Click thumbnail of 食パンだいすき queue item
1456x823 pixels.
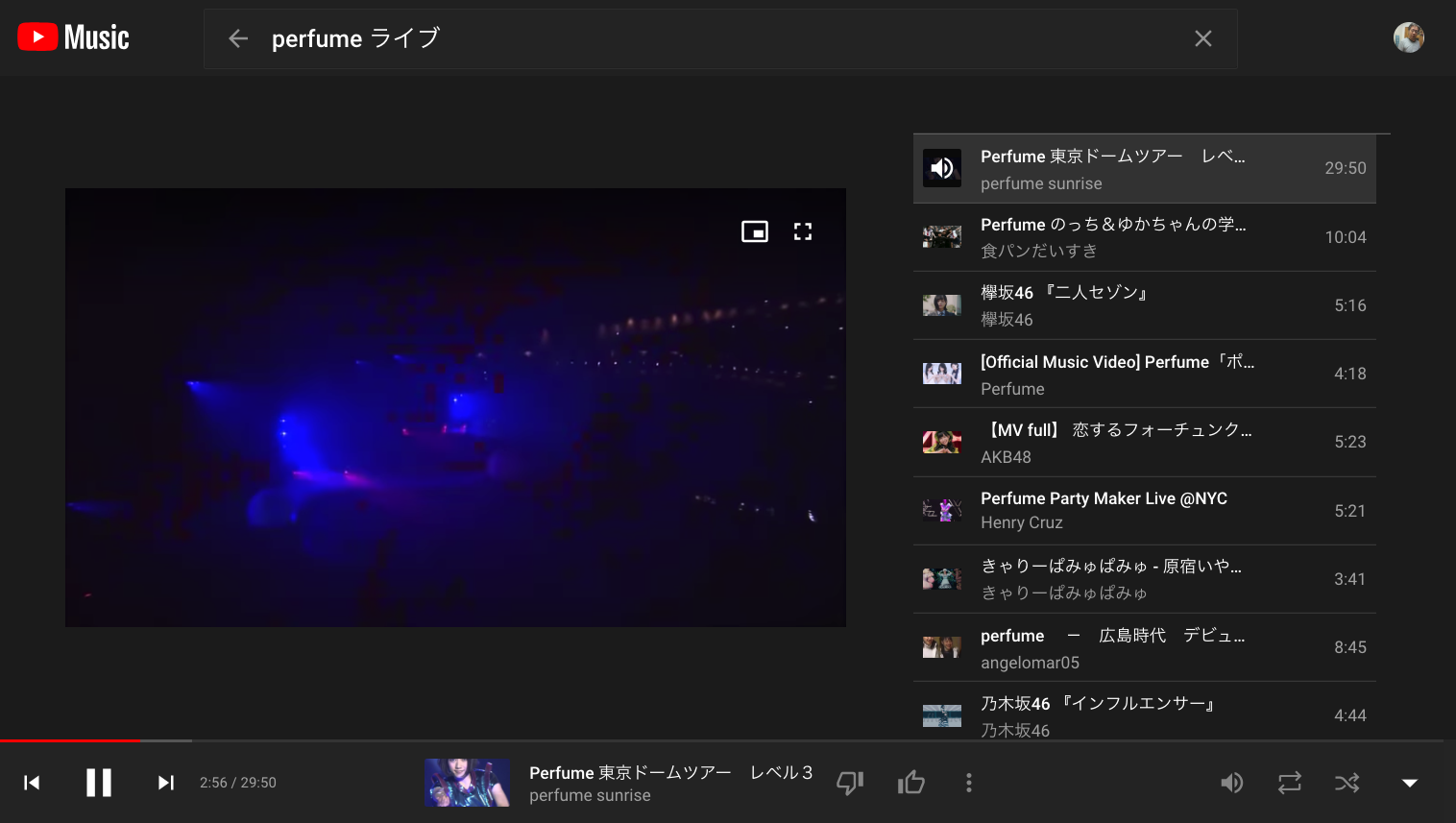click(x=942, y=236)
